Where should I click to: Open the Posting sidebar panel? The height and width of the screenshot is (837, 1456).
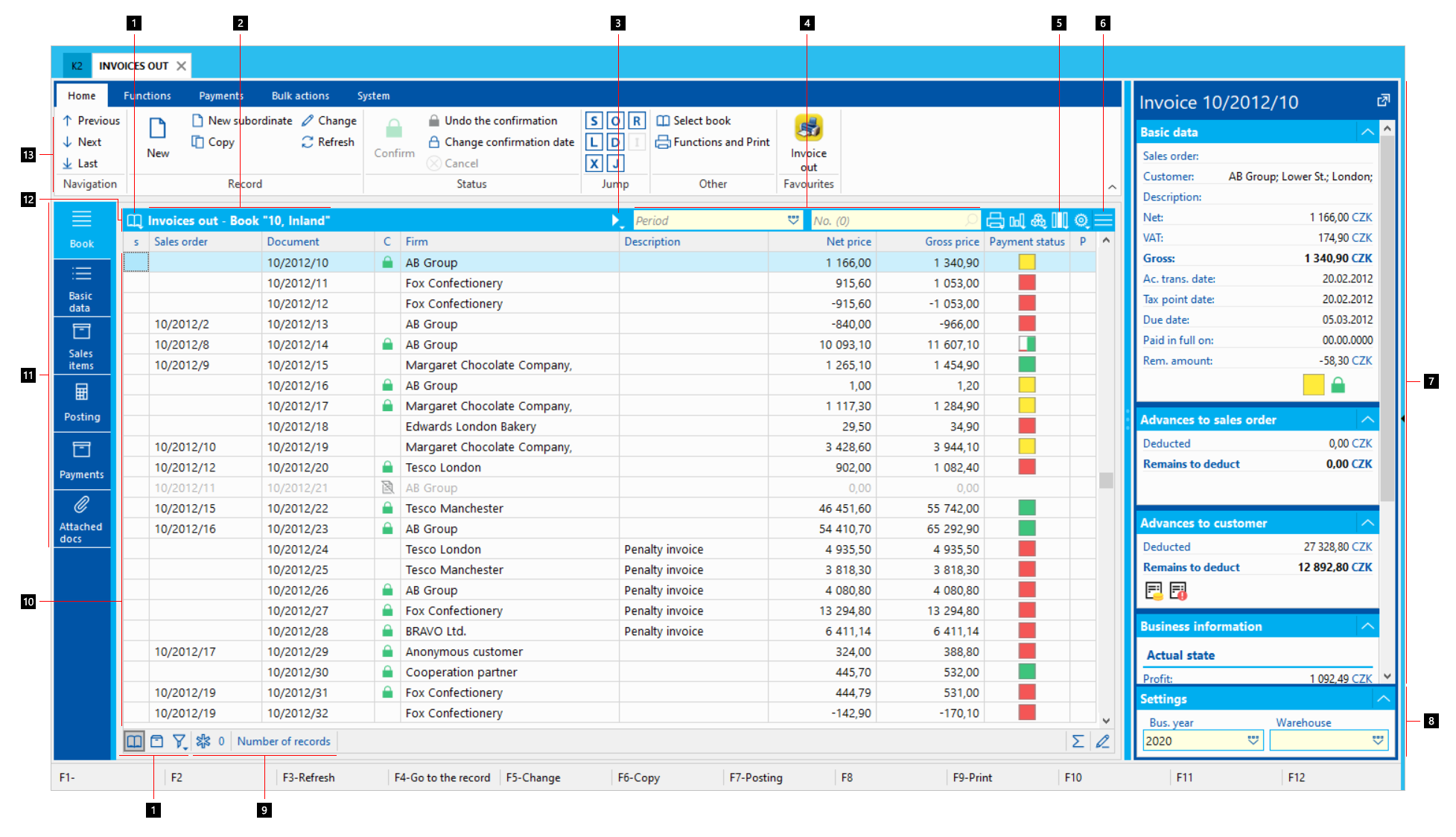(82, 402)
